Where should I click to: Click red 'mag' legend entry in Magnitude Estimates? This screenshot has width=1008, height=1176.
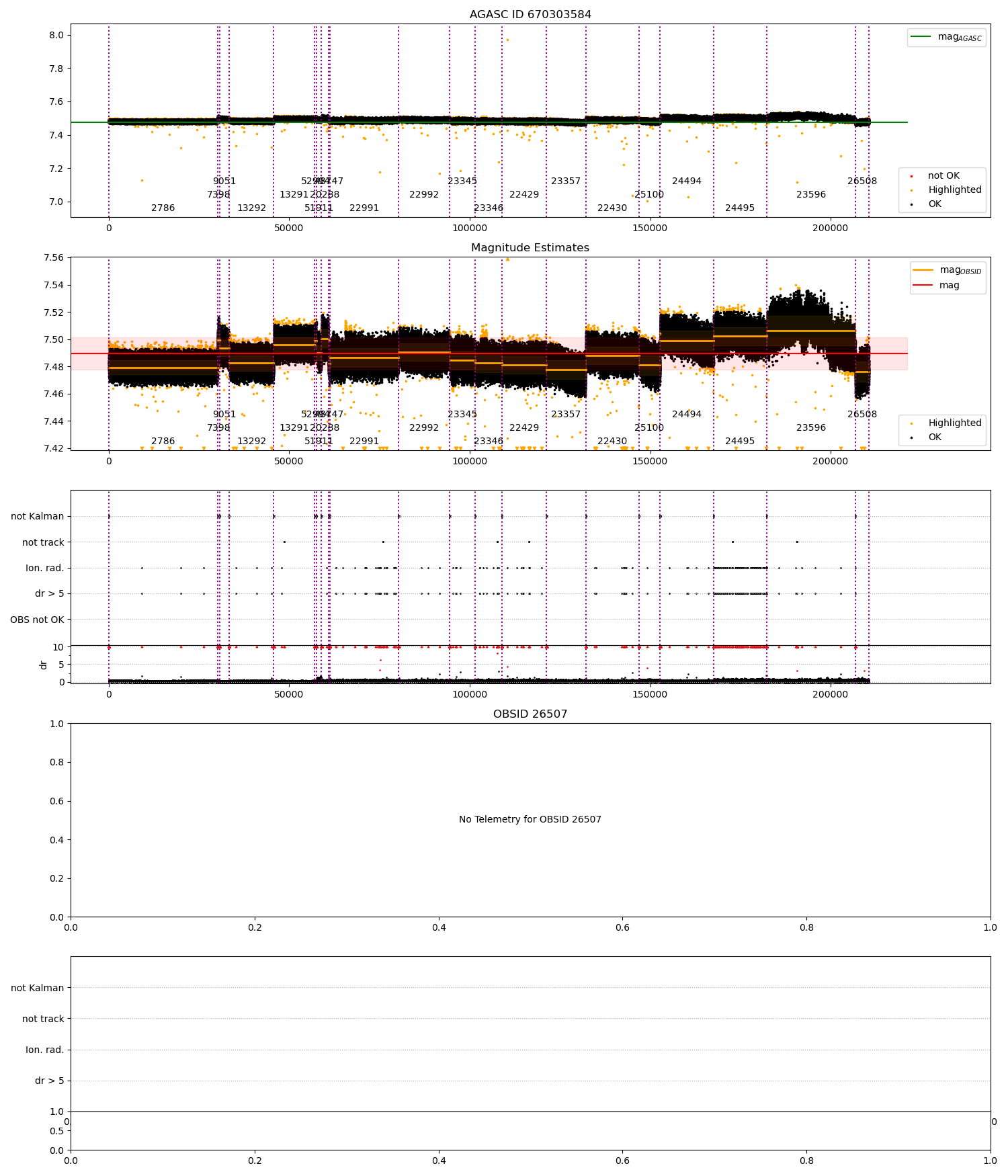936,286
